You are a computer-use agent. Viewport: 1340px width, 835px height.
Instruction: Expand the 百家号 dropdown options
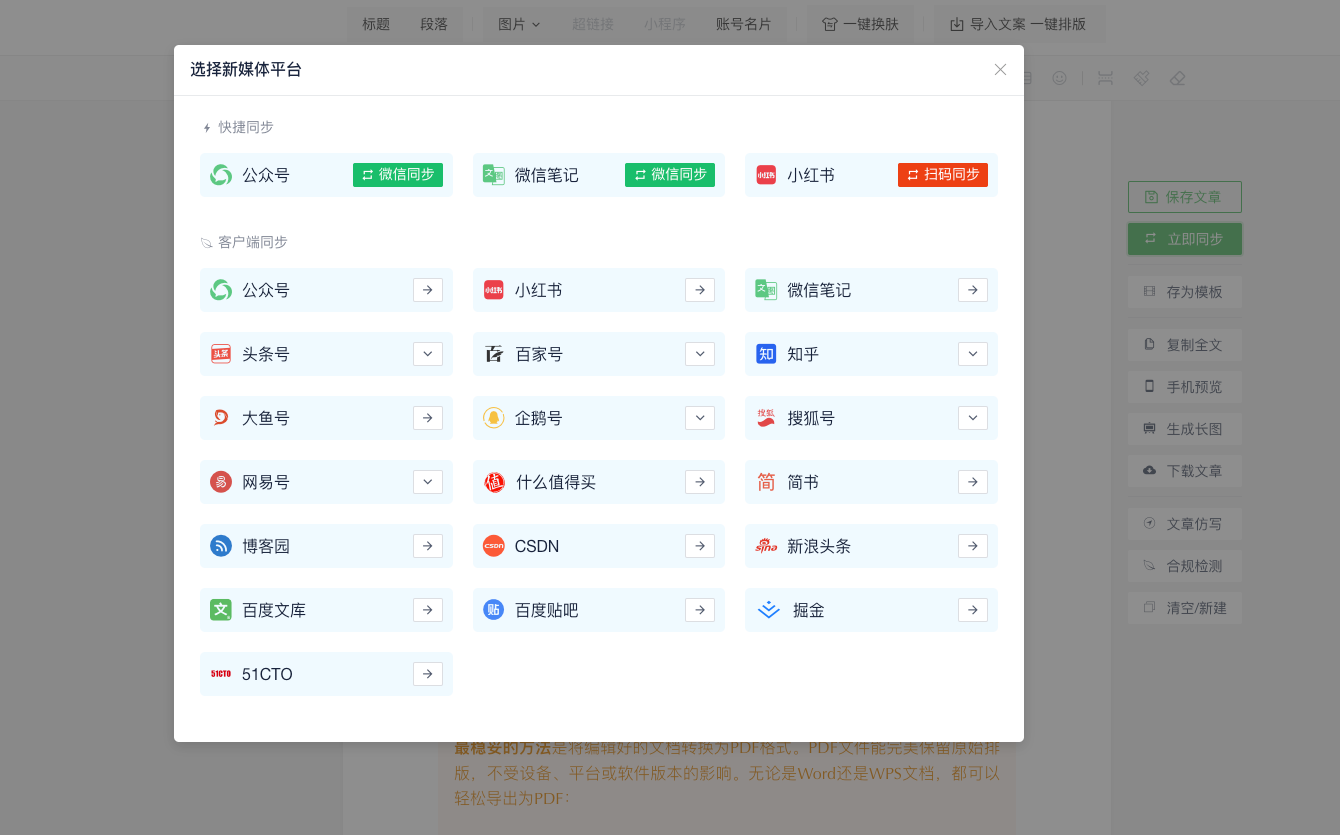click(700, 354)
